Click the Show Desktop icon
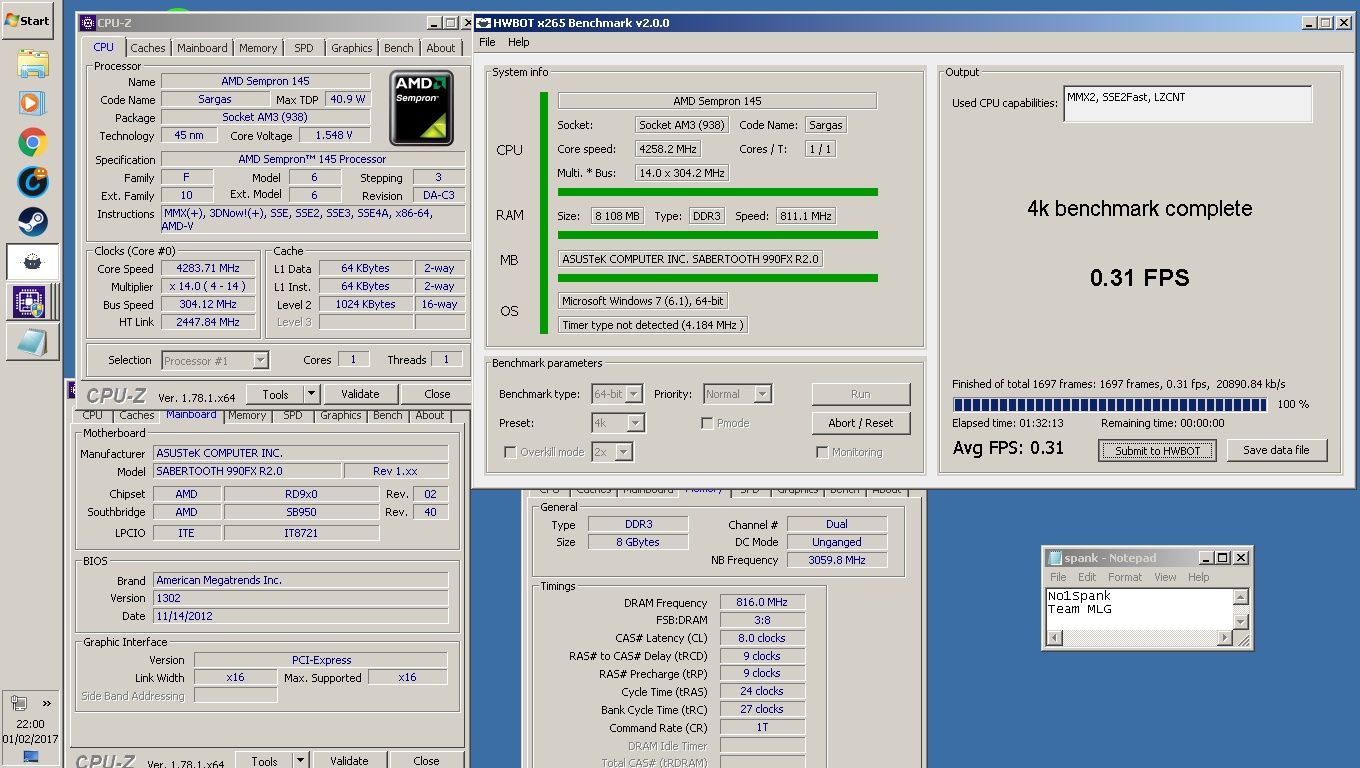The width and height of the screenshot is (1360, 768). (30, 757)
